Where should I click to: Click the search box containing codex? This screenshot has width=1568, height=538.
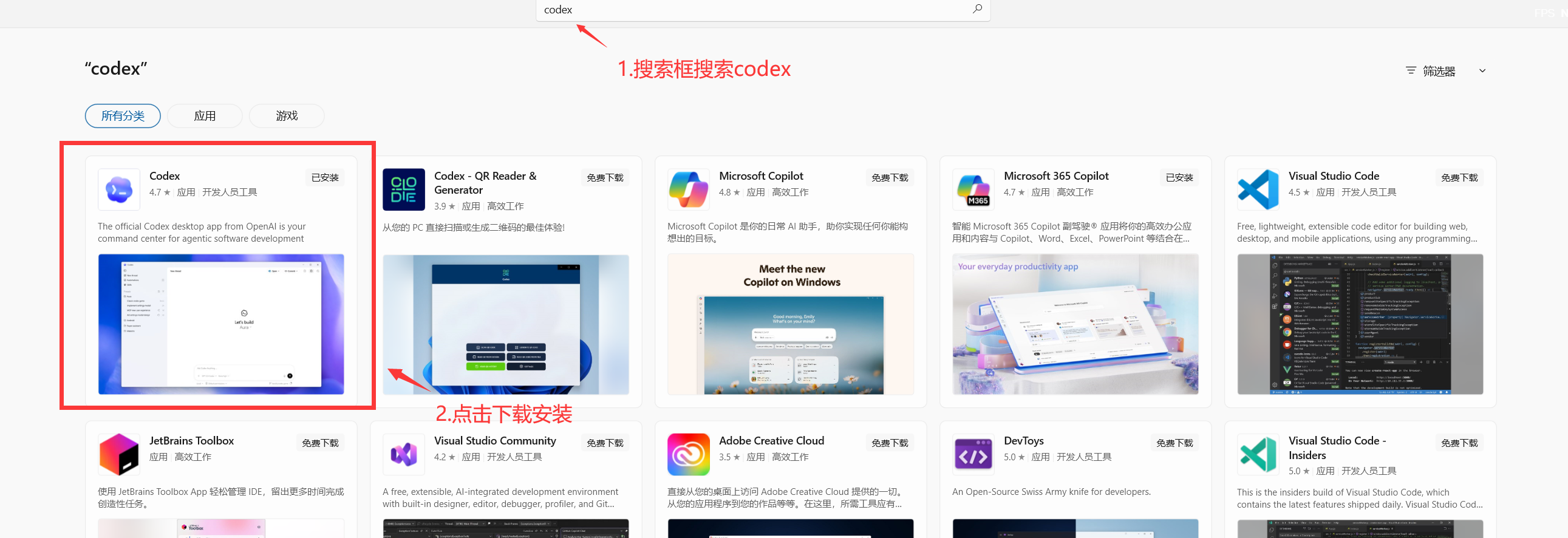click(x=763, y=10)
